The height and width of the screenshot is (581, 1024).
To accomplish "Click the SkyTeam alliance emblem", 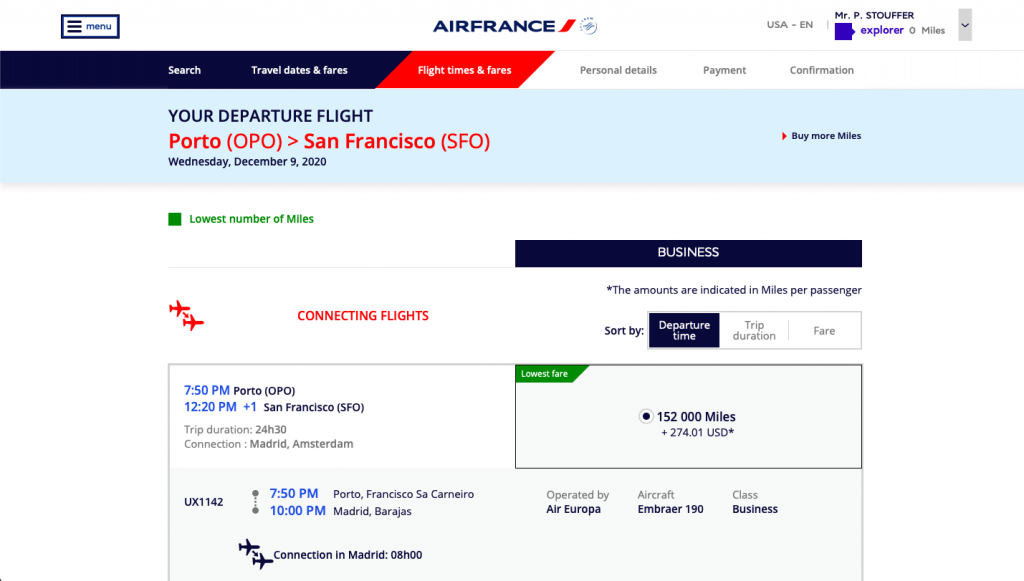I will [588, 25].
